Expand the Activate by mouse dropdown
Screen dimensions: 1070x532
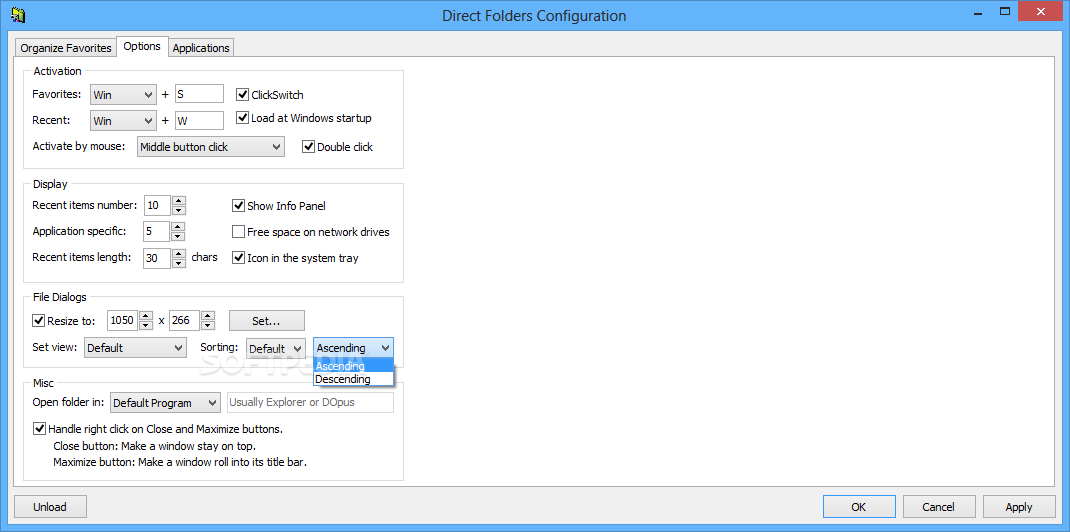(x=211, y=147)
